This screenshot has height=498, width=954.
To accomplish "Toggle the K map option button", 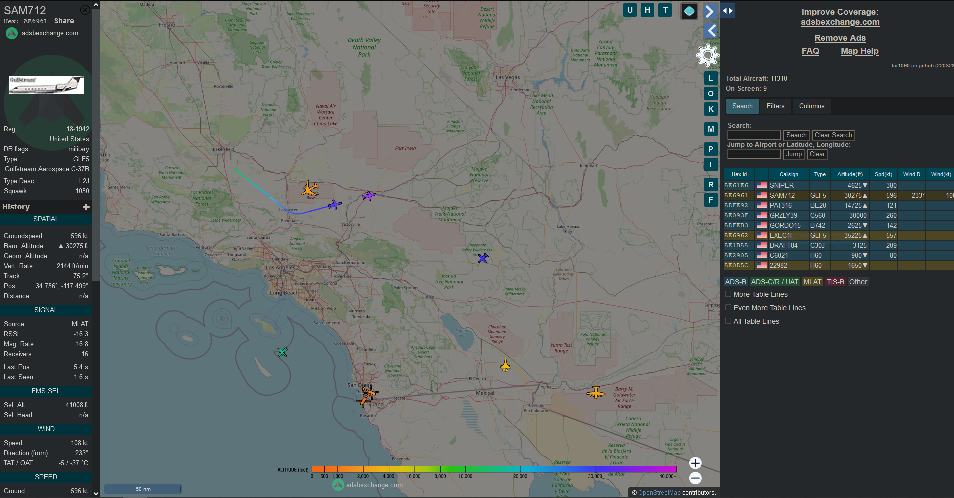I will [x=711, y=109].
